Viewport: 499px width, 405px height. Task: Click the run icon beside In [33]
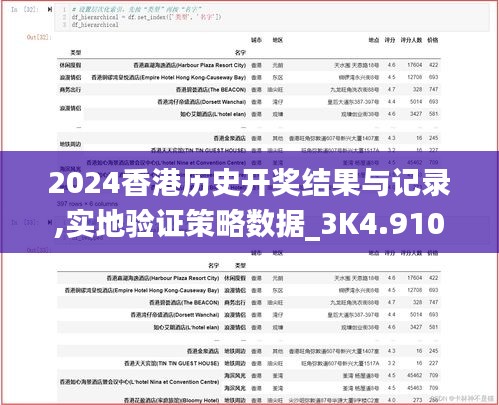tap(50, 222)
